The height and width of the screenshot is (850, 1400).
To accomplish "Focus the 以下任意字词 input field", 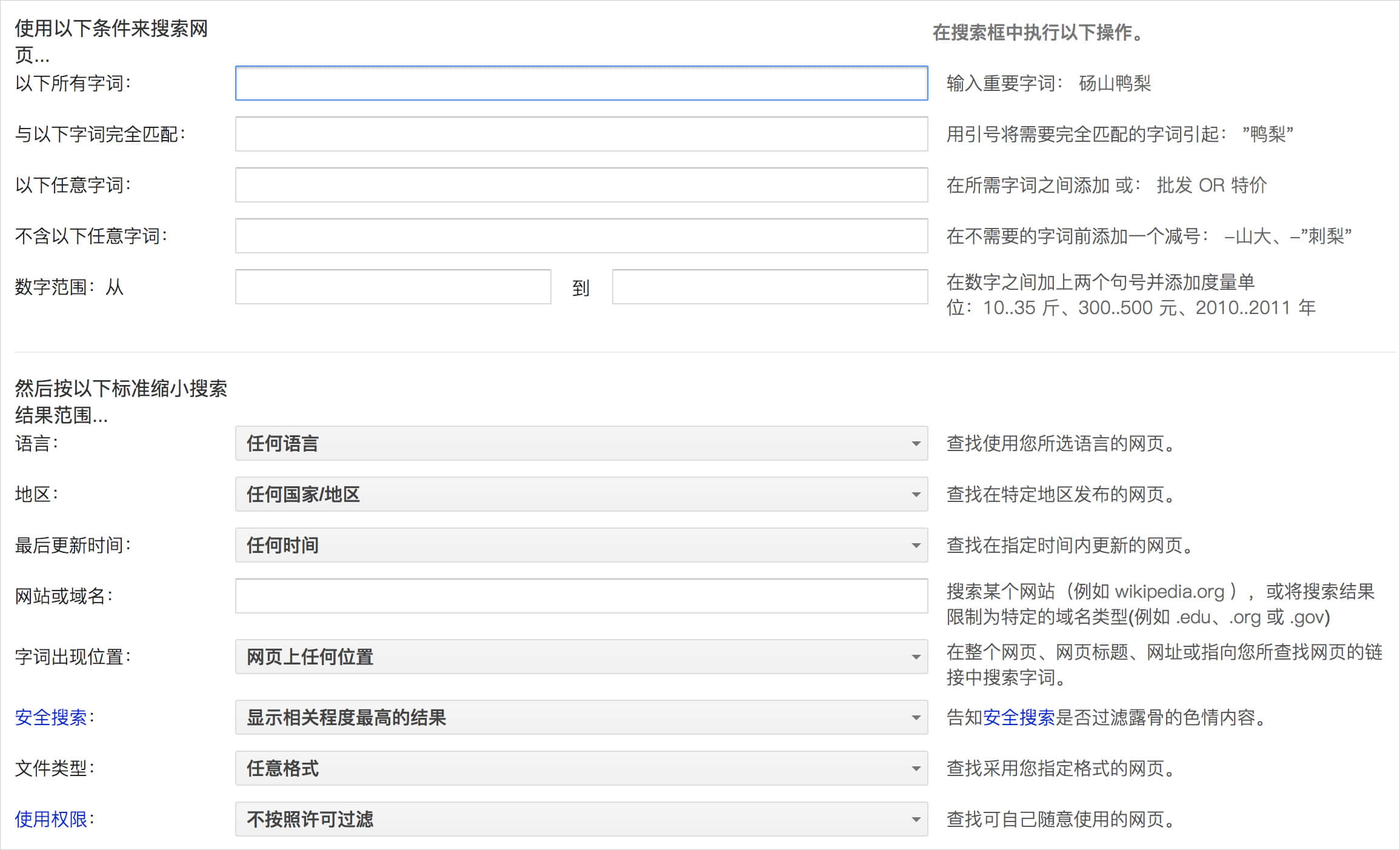I will pos(581,185).
